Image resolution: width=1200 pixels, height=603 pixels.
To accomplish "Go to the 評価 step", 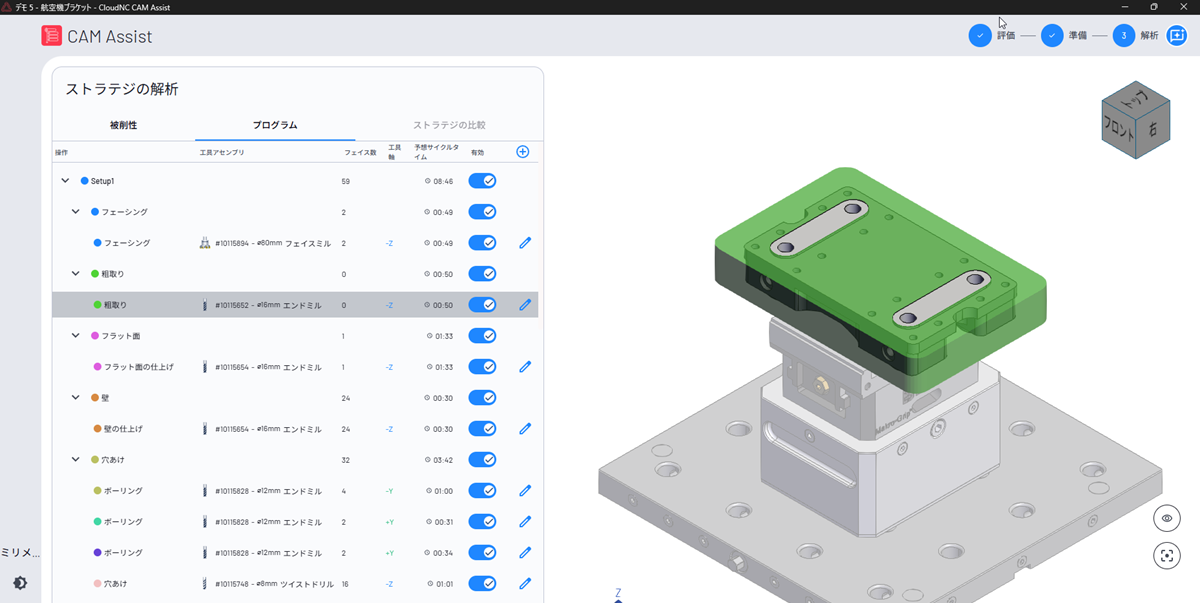I will tap(980, 36).
